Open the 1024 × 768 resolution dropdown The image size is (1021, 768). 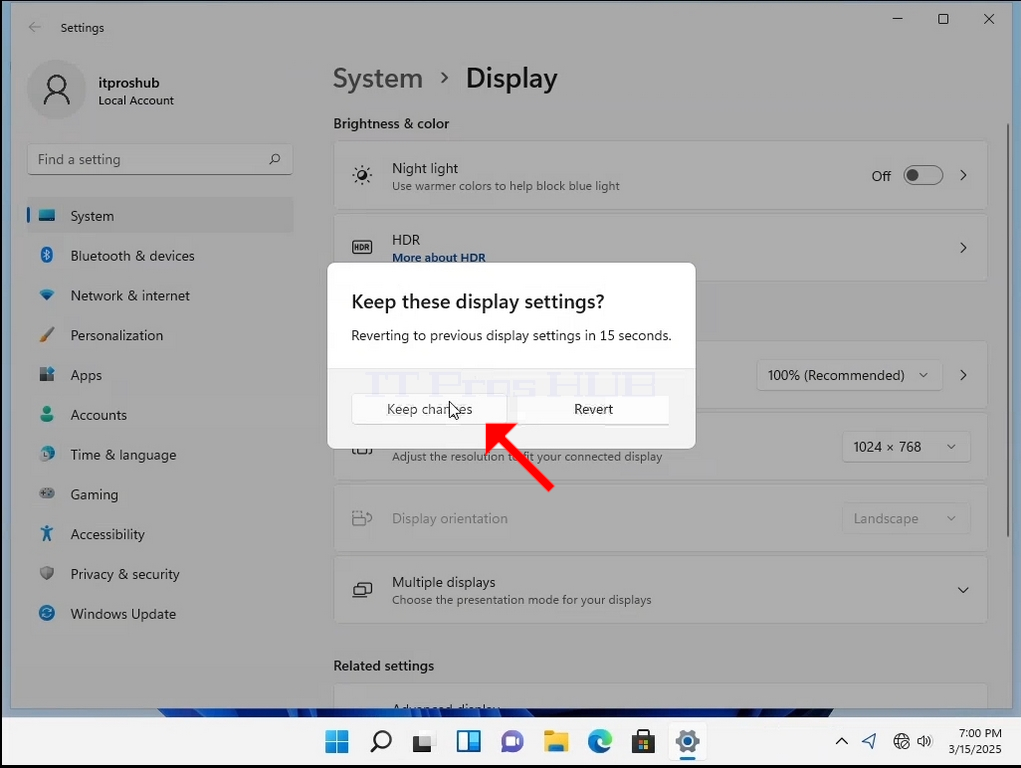(905, 447)
